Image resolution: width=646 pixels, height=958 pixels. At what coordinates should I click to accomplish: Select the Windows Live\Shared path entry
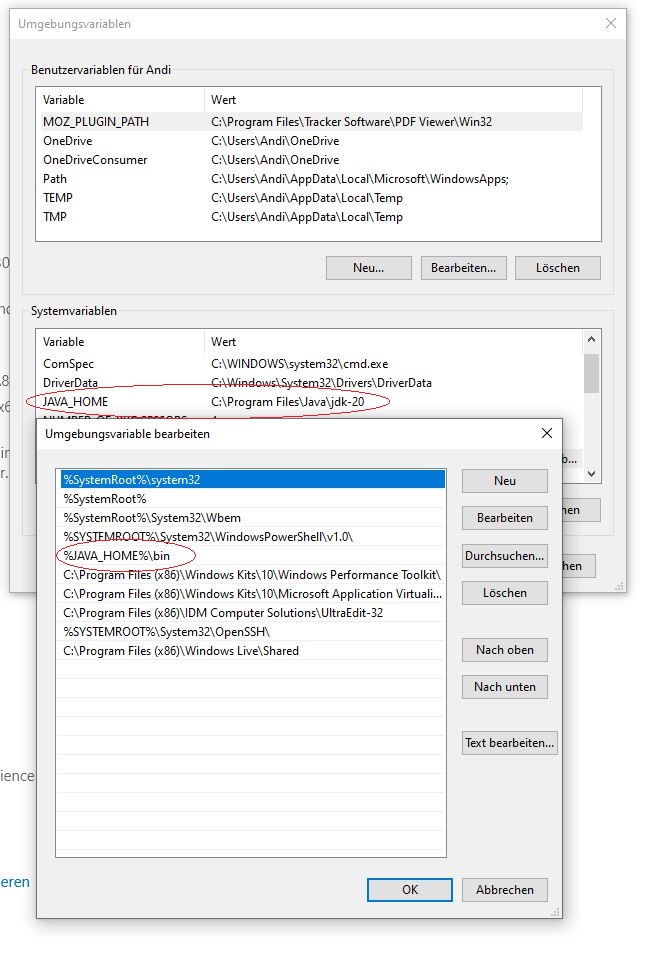click(181, 651)
